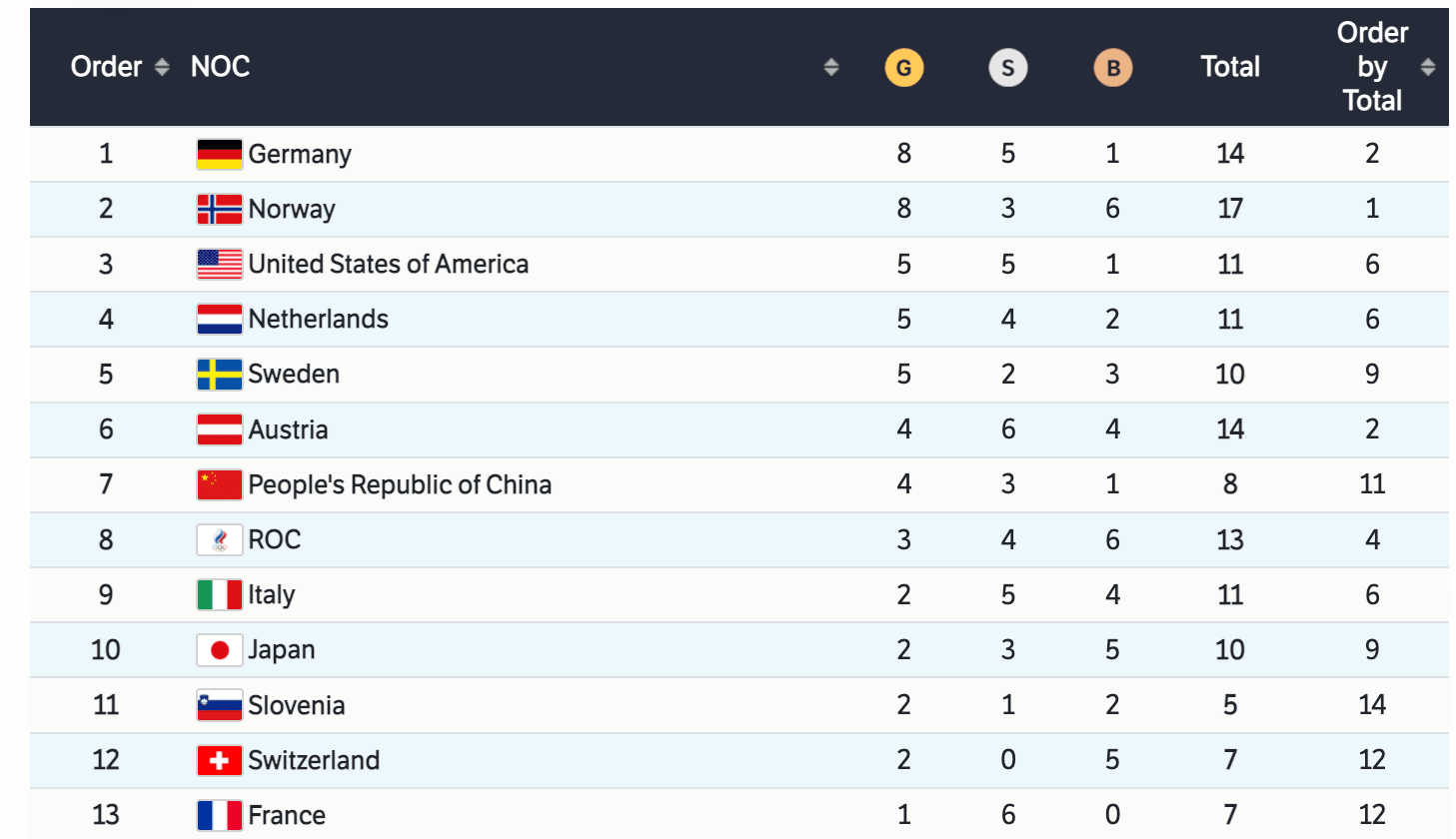Click the Germany flag icon

219,155
